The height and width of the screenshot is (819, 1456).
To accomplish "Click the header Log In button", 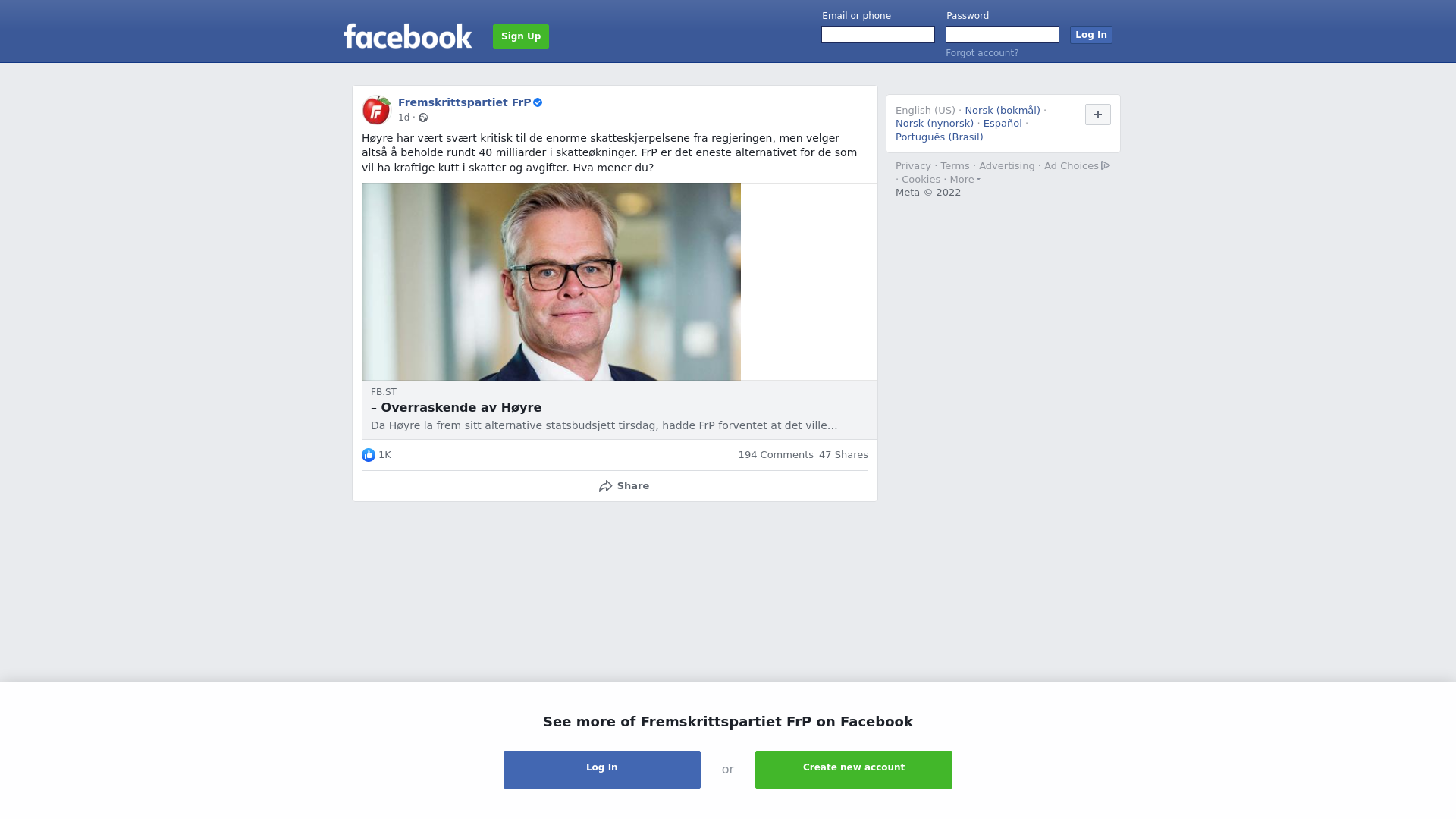I will pos(1090,35).
